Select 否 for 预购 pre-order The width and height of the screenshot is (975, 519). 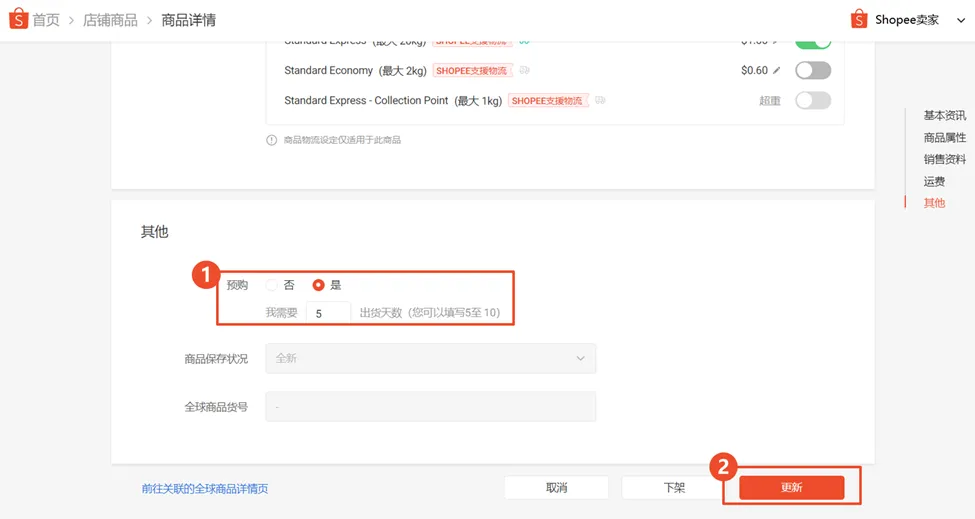coord(271,285)
